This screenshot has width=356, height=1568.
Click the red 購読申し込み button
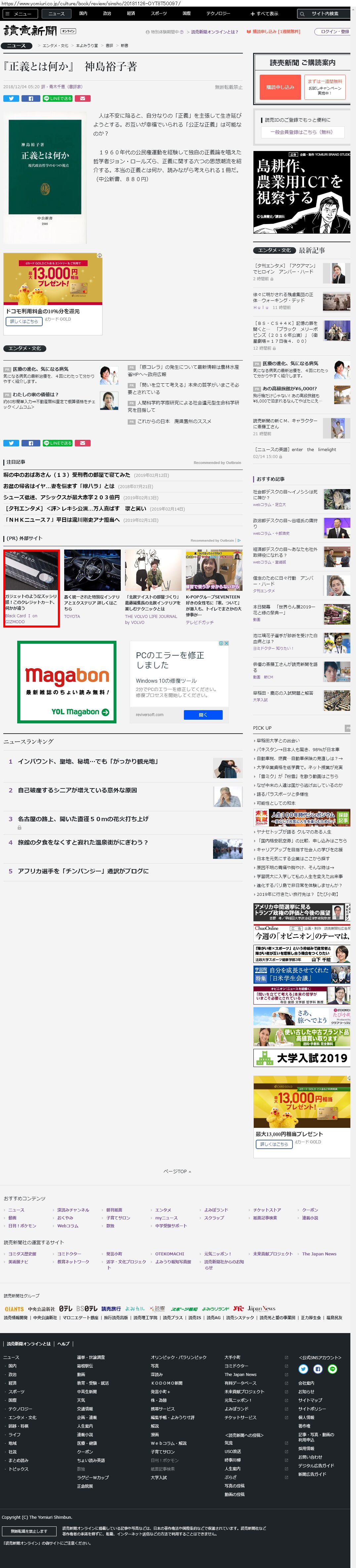click(280, 87)
